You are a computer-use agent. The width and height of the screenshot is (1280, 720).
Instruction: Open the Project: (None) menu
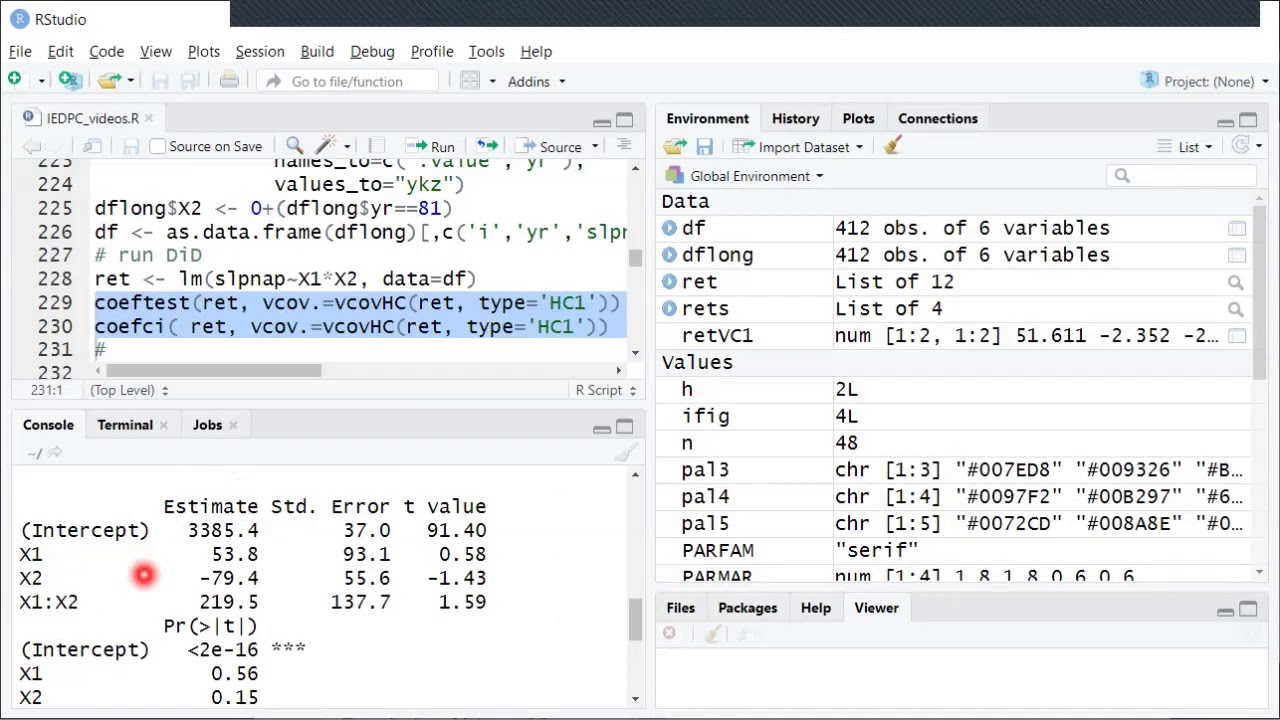tap(1206, 81)
